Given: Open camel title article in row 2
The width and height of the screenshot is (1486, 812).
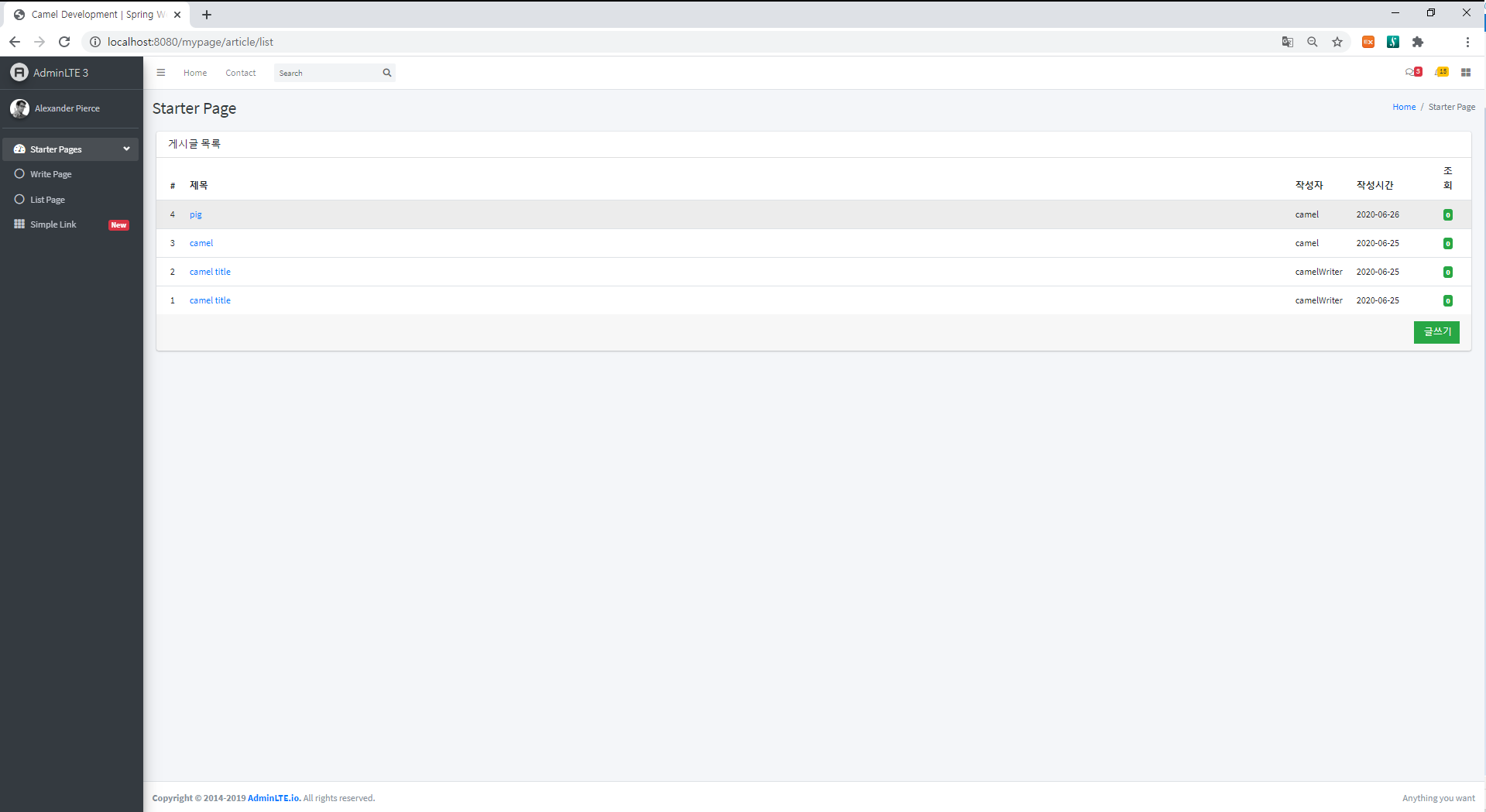Looking at the screenshot, I should pyautogui.click(x=210, y=272).
